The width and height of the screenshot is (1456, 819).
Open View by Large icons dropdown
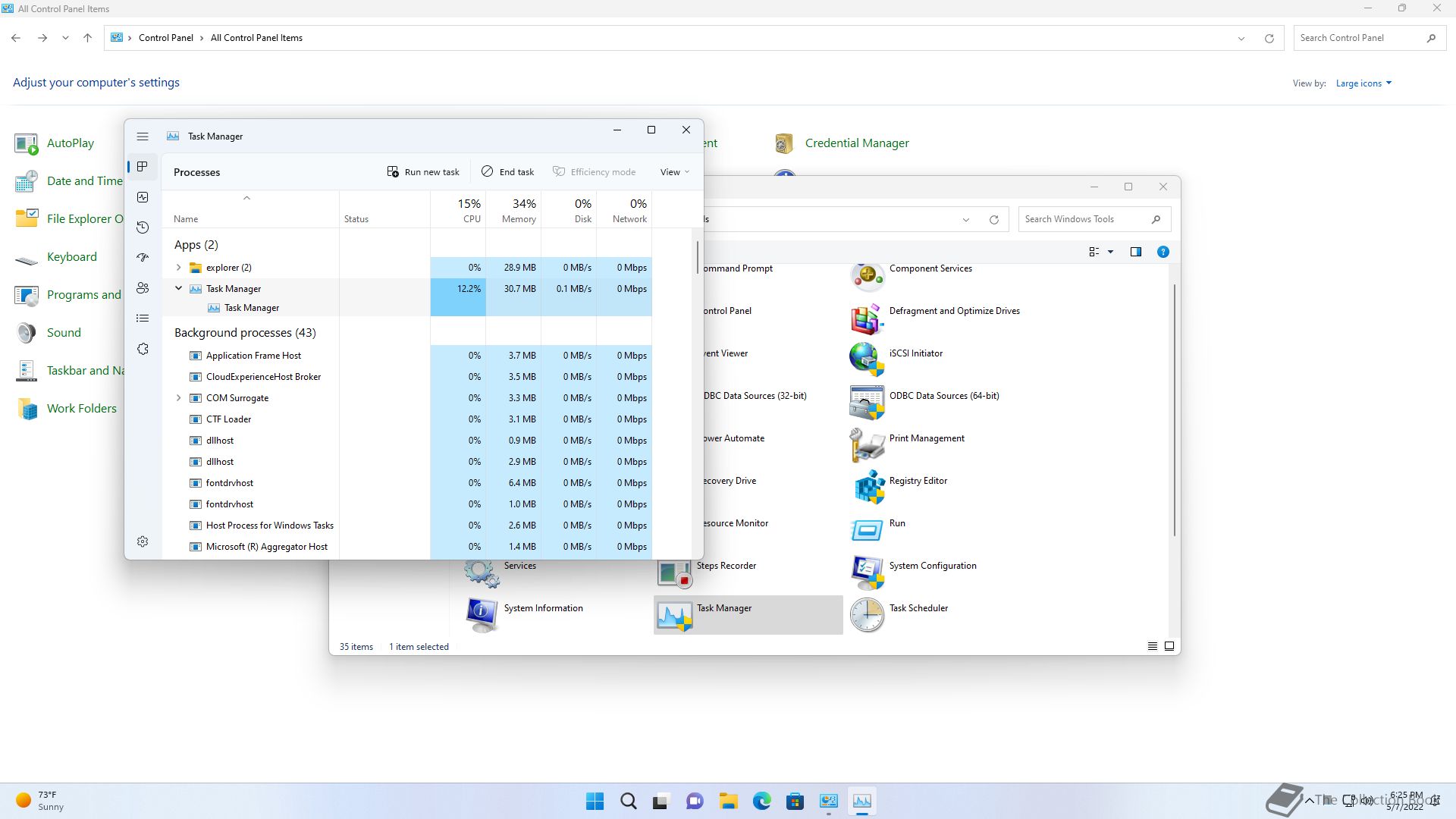click(x=1363, y=83)
